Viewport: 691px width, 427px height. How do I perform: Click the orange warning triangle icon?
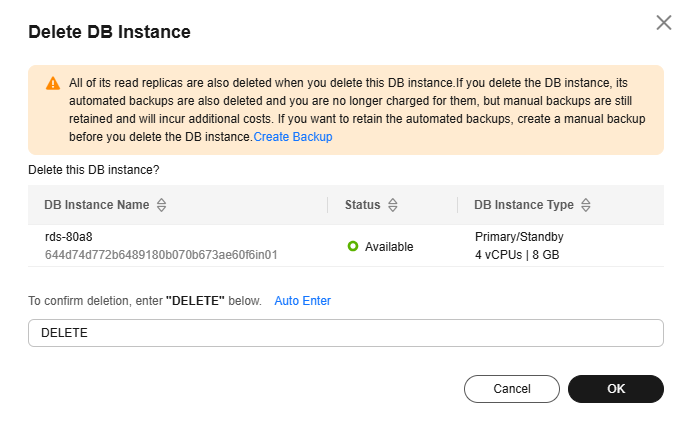point(53,83)
